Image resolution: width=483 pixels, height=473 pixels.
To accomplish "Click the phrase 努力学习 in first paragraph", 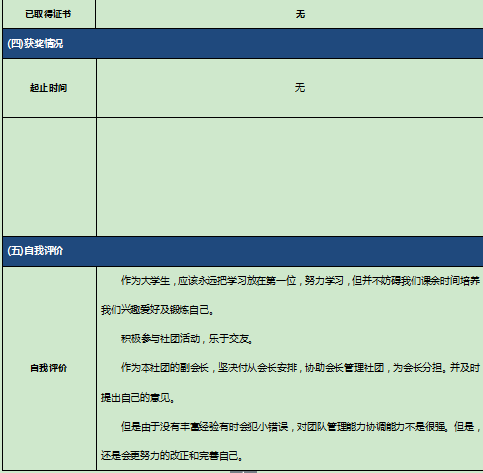I will pyautogui.click(x=324, y=281).
